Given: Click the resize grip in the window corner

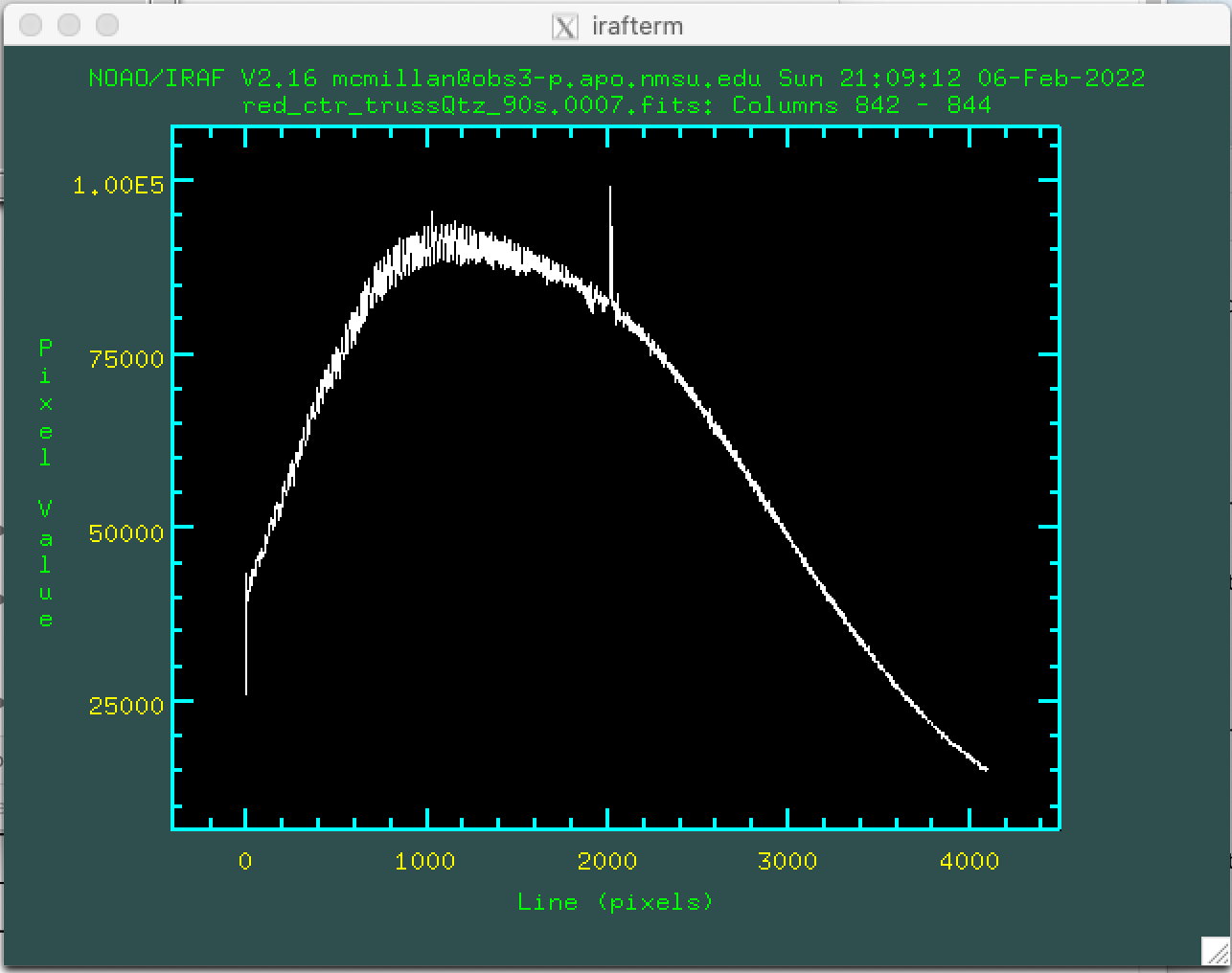Looking at the screenshot, I should click(x=1215, y=951).
